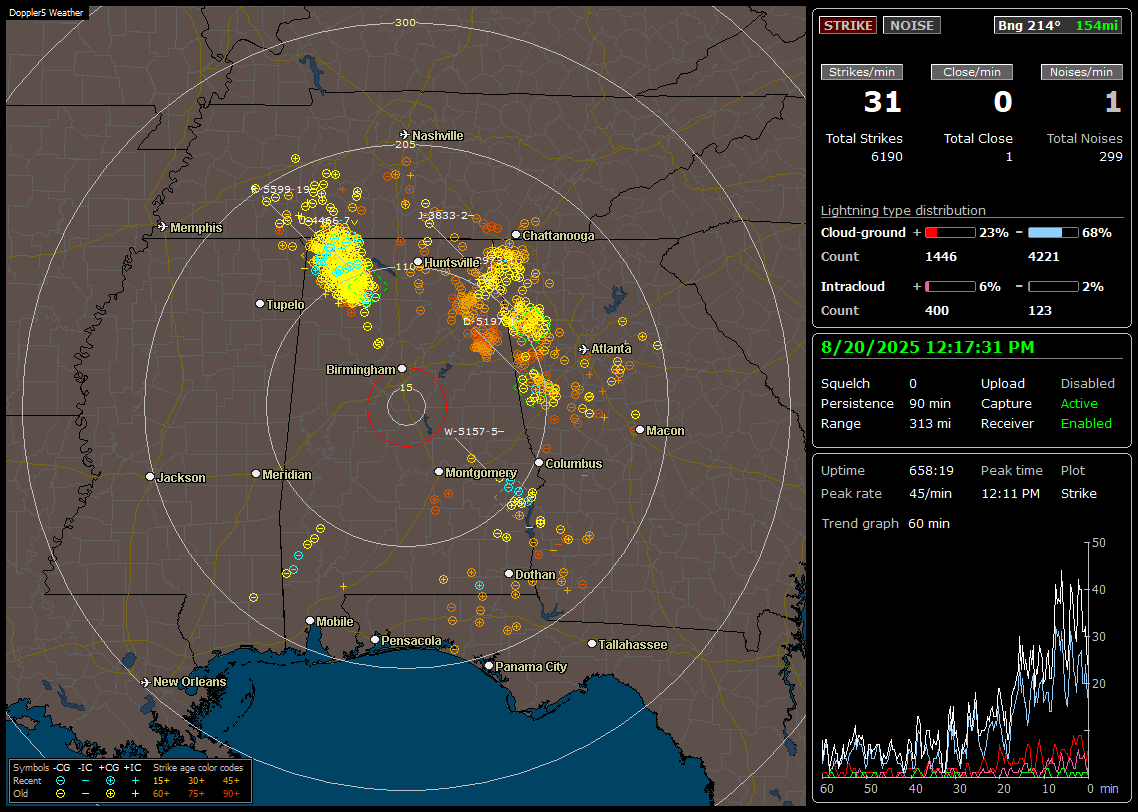The width and height of the screenshot is (1138, 812).
Task: Click the Recent -CG legend symbol
Action: pos(60,781)
